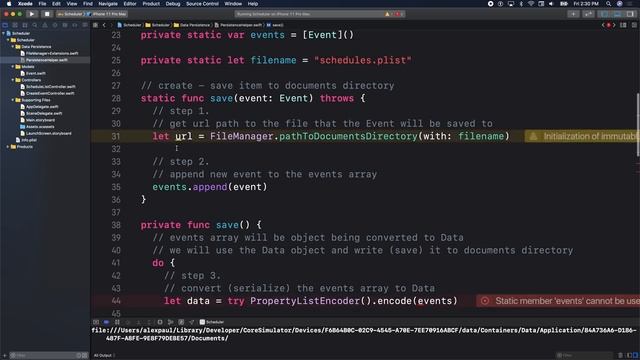Open the All Output console dropdown
Screen dimensions: 640x360
coord(104,356)
